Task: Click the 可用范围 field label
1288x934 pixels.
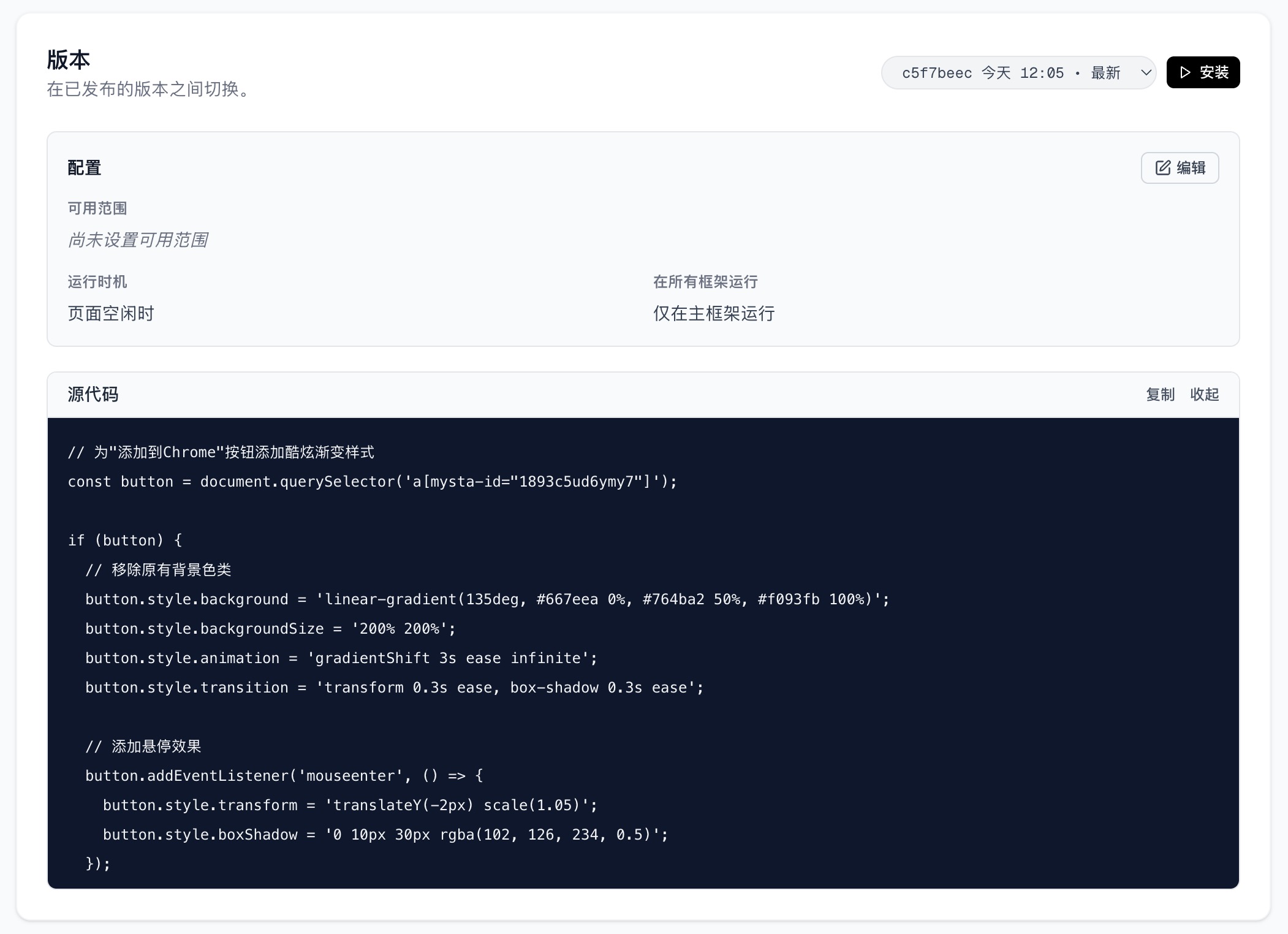Action: point(97,208)
